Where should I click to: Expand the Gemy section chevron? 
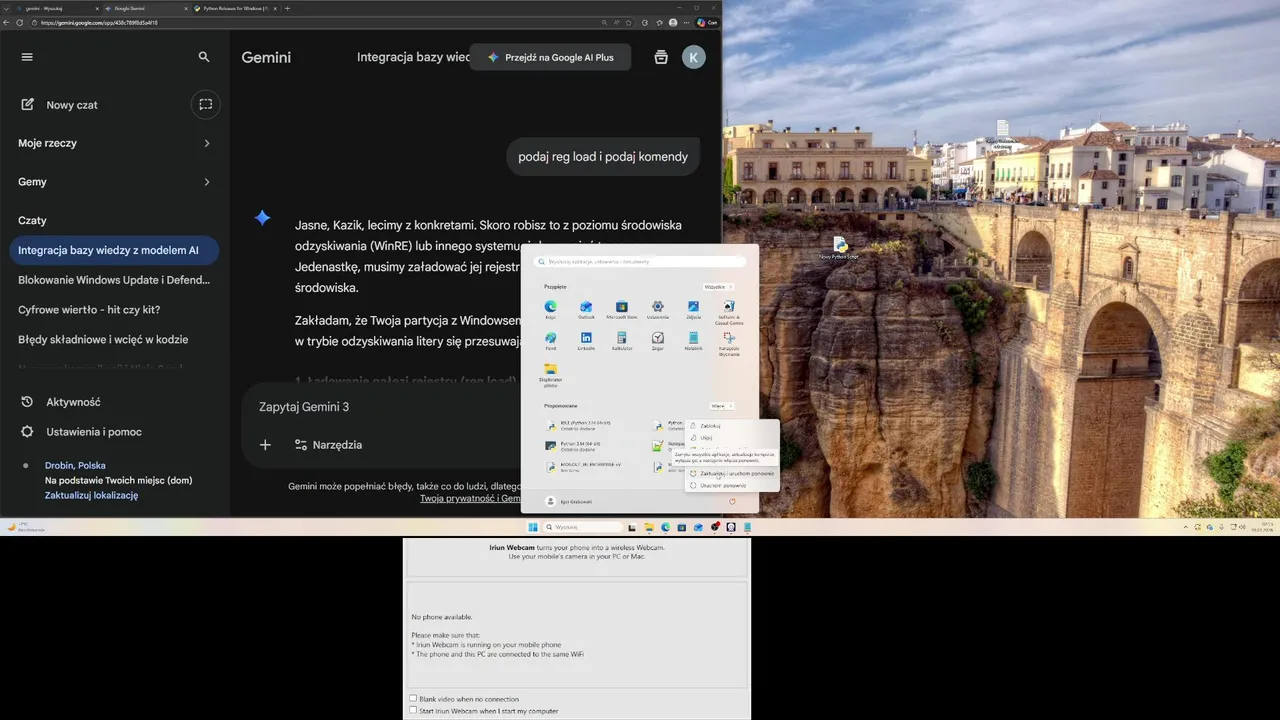207,182
